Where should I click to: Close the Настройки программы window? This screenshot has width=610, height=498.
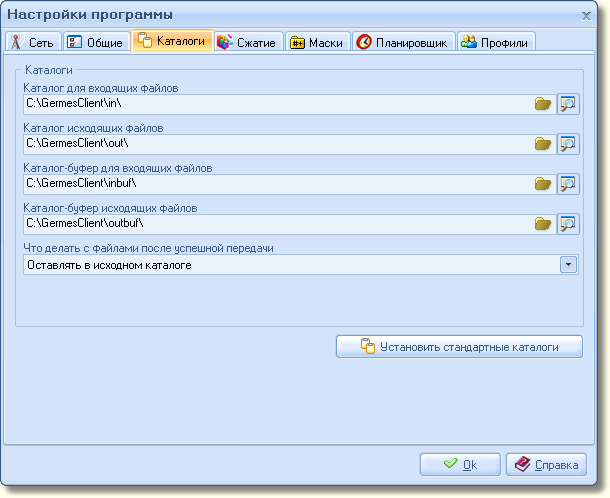[x=586, y=16]
